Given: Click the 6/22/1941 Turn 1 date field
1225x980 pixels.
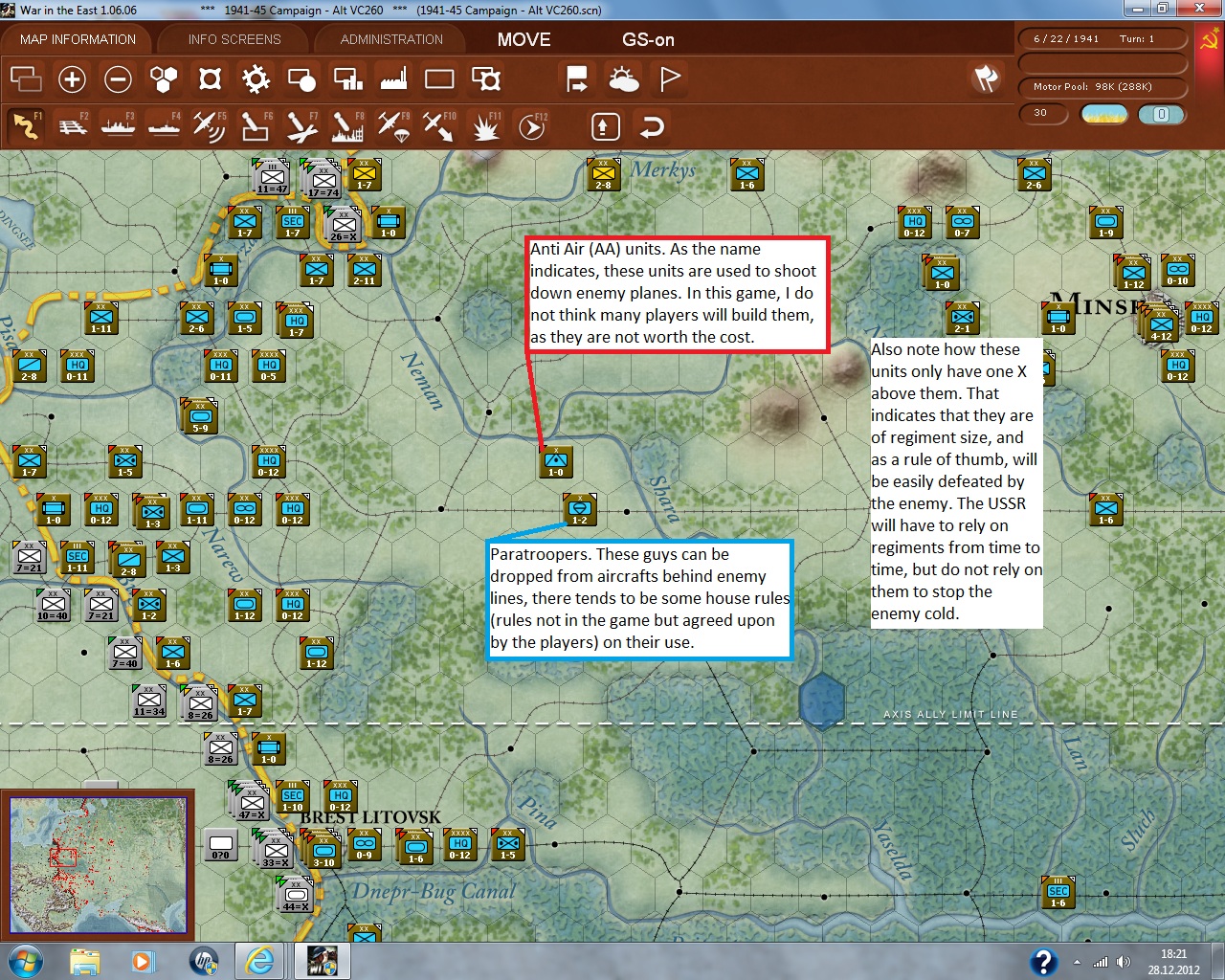Looking at the screenshot, I should click(x=1102, y=39).
